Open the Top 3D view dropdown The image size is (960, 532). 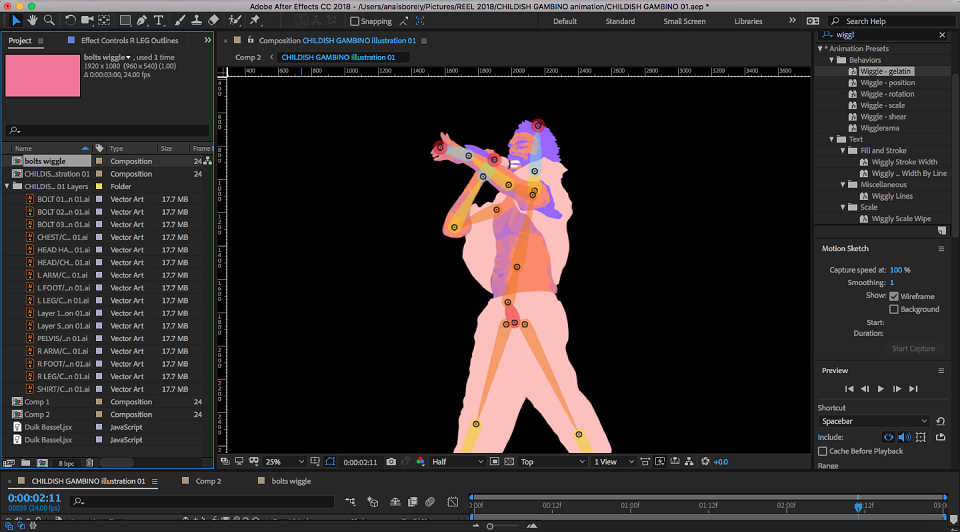[553, 462]
